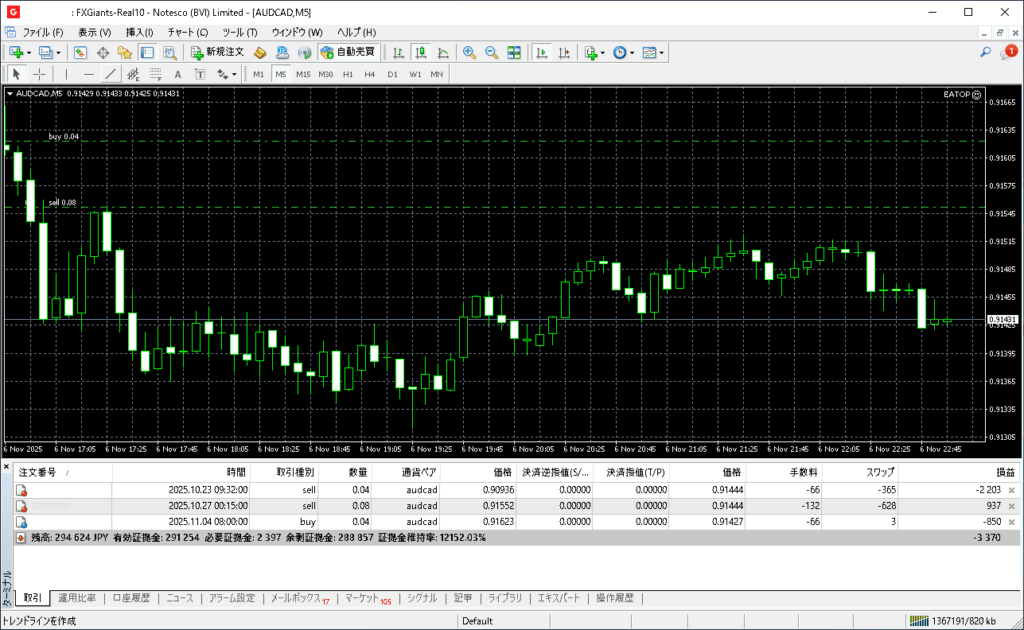Close the first audcad sell order
1024x630 pixels.
(x=1011, y=490)
